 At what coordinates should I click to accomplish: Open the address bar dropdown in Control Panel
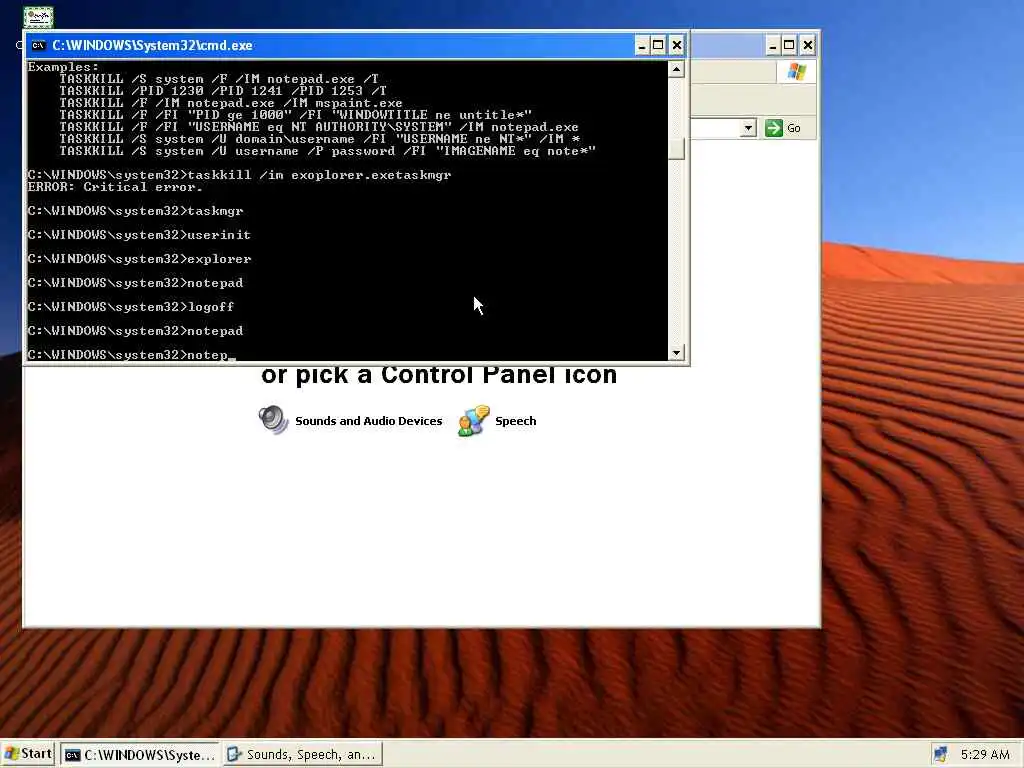pyautogui.click(x=748, y=128)
